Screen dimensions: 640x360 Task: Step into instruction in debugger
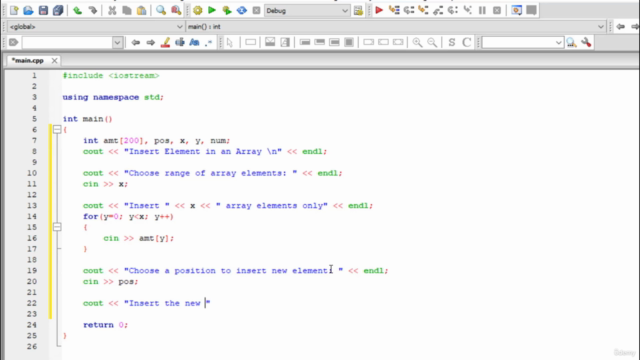coord(467,10)
